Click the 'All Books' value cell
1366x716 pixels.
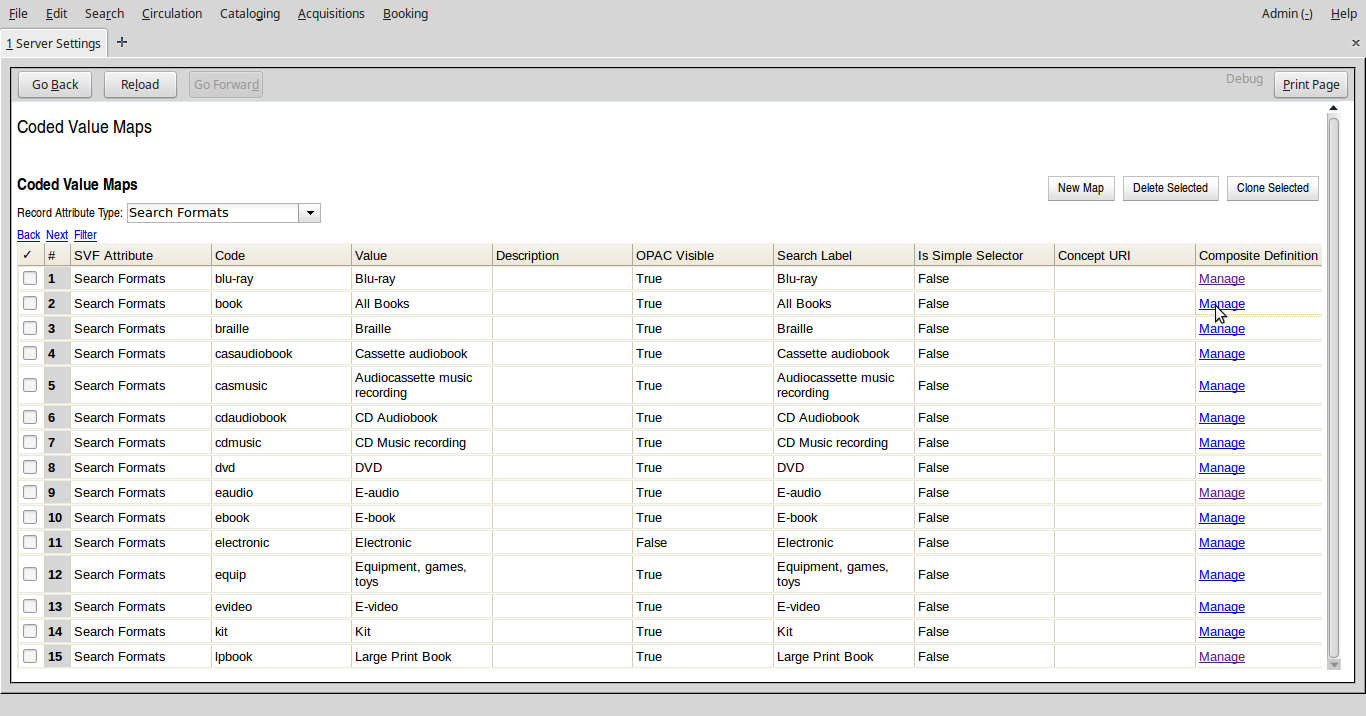click(x=422, y=303)
